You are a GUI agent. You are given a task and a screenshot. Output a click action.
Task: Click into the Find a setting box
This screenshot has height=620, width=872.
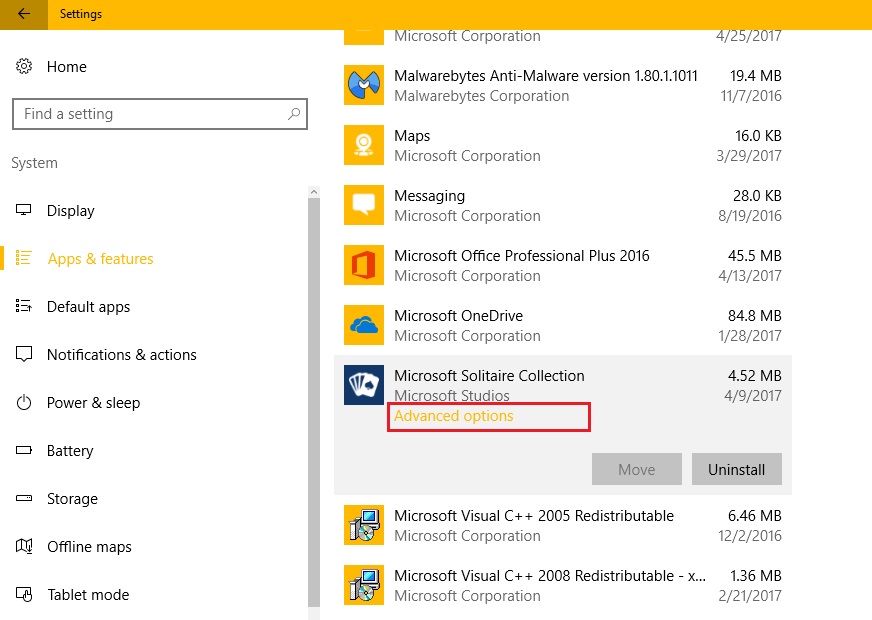(150, 114)
